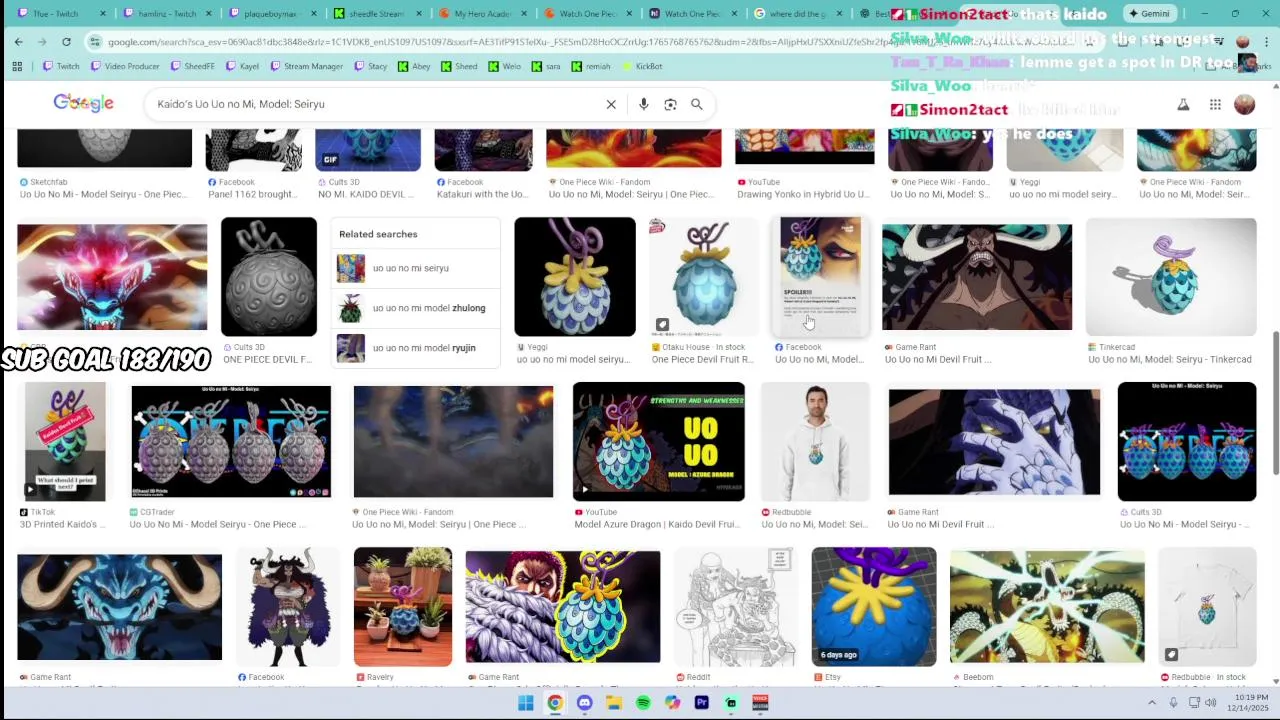Viewport: 1280px width, 720px height.
Task: Click the microphone tray icon
Action: (1173, 703)
